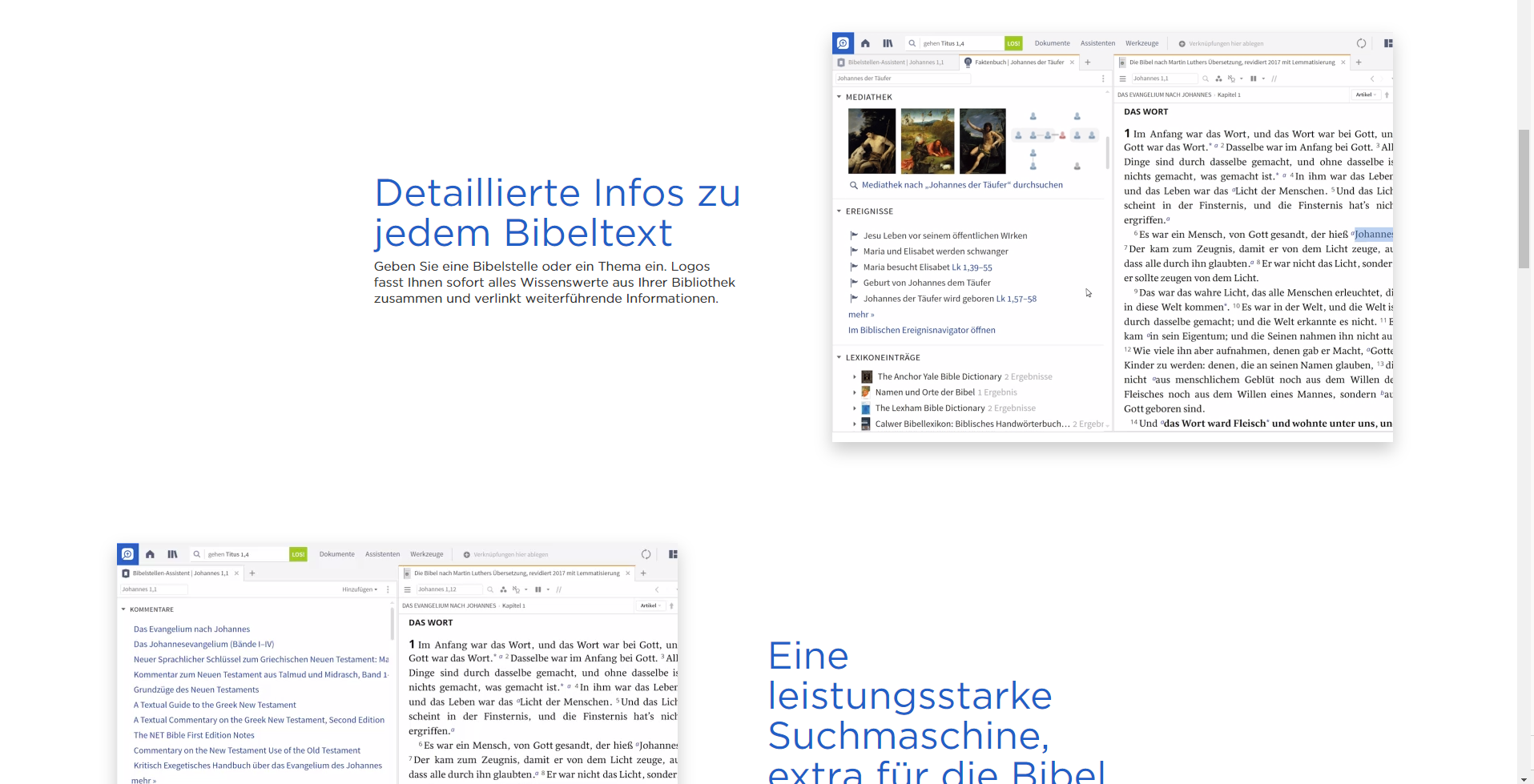Click Logos app logo in upper Faktenbuch screenshot

843,43
